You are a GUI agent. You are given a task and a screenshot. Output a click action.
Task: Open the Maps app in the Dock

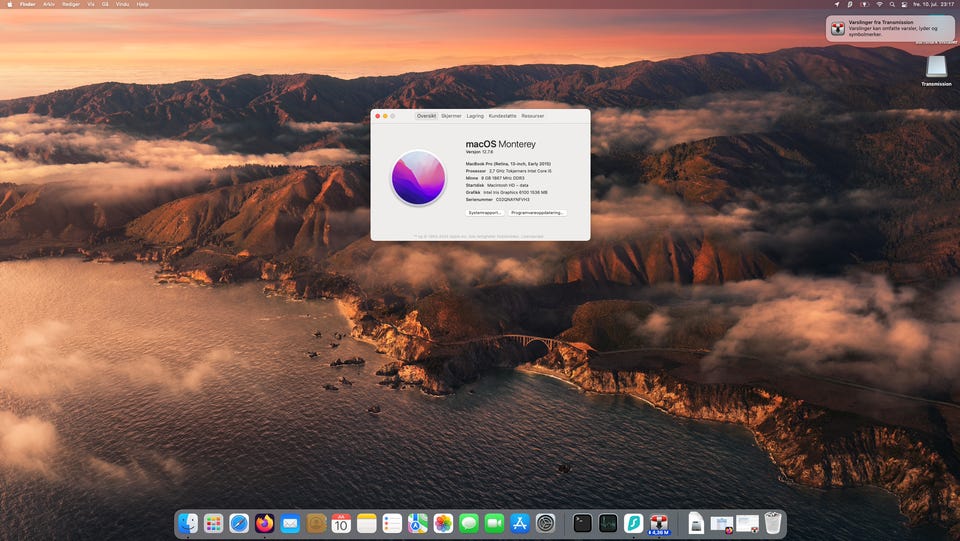tap(418, 523)
